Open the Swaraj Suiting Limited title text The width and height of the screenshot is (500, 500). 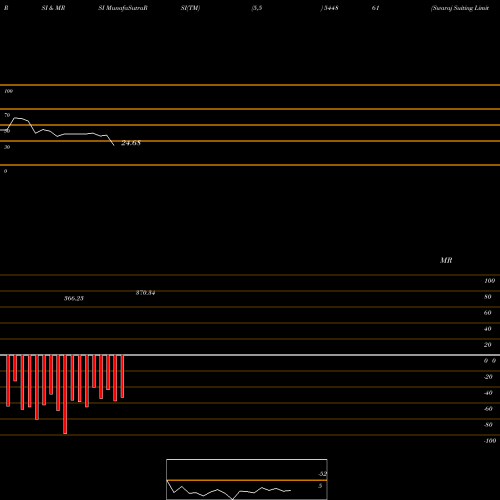(460, 8)
